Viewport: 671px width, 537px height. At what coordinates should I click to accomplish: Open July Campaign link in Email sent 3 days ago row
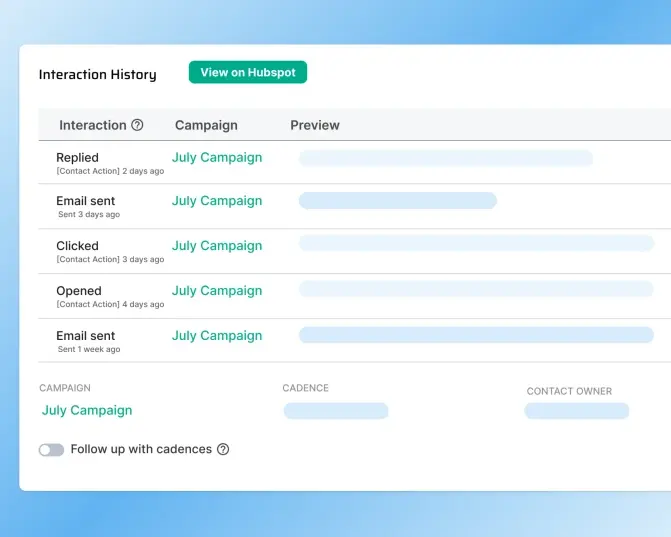(217, 201)
